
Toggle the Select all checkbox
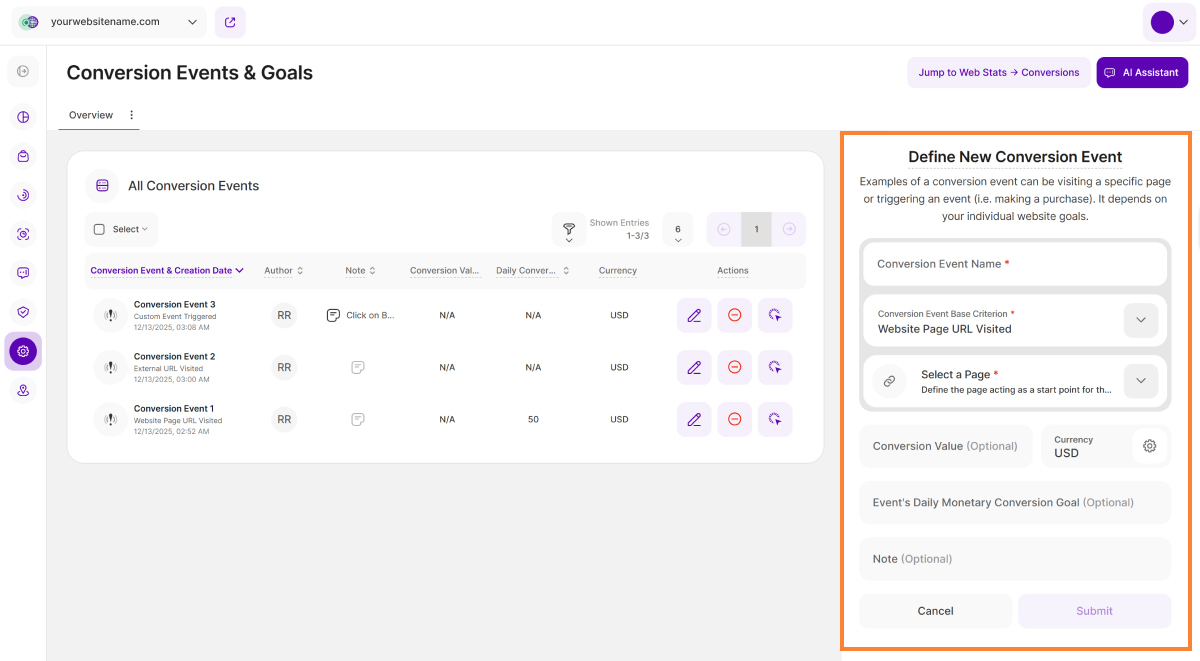[x=99, y=229]
